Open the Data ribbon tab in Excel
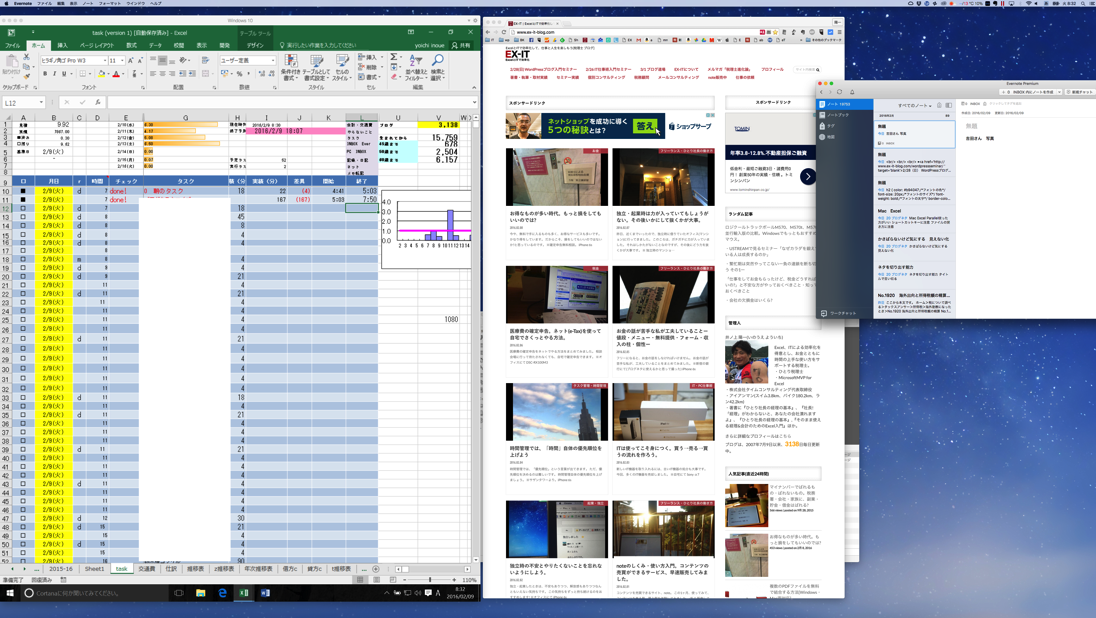 [x=155, y=45]
